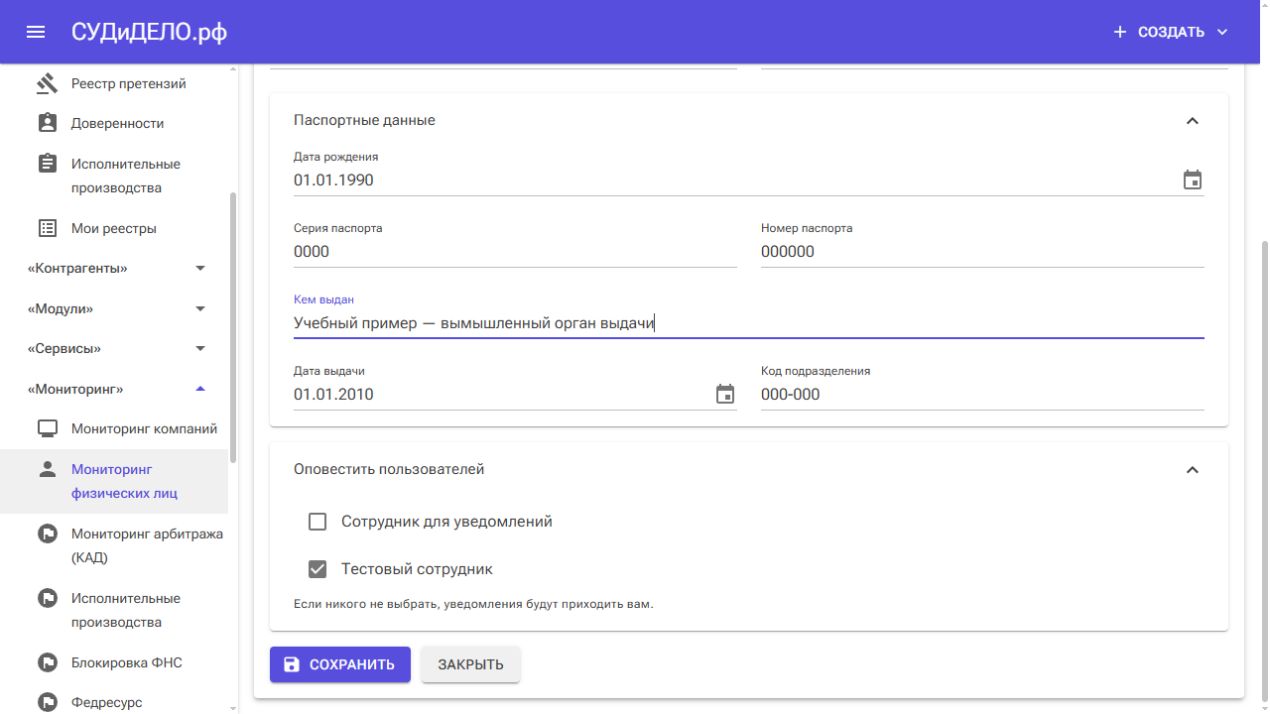The width and height of the screenshot is (1270, 714).
Task: Click the Федресурс flag icon
Action: click(x=47, y=702)
